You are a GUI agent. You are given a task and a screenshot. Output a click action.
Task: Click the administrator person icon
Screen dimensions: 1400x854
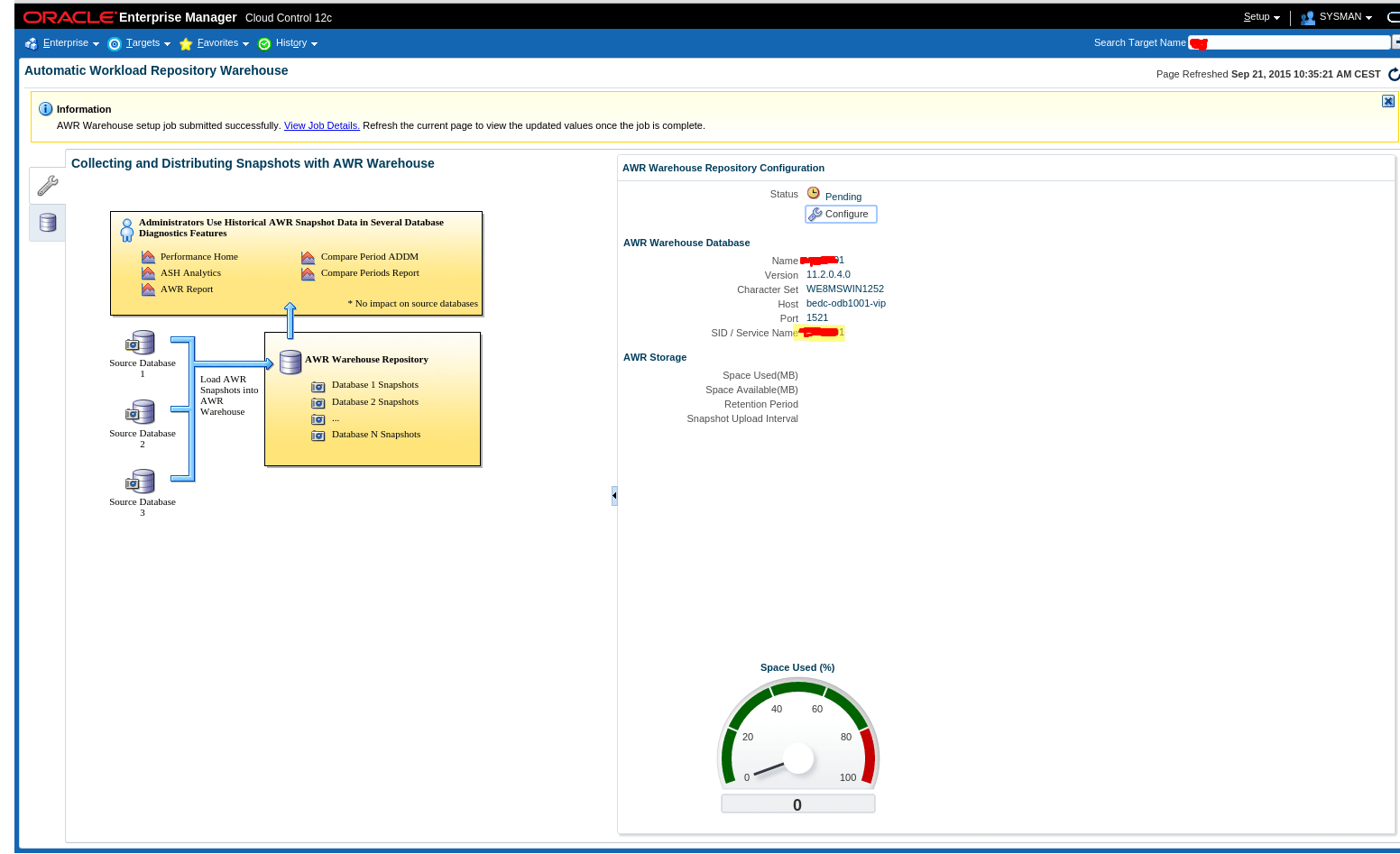click(127, 230)
